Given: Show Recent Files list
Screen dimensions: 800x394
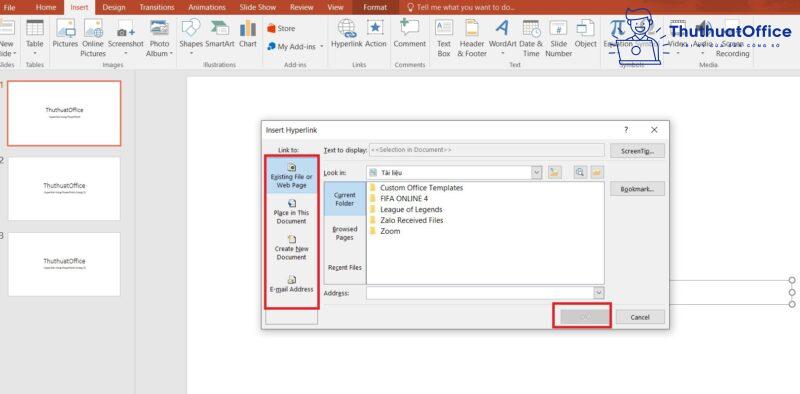Looking at the screenshot, I should [345, 267].
